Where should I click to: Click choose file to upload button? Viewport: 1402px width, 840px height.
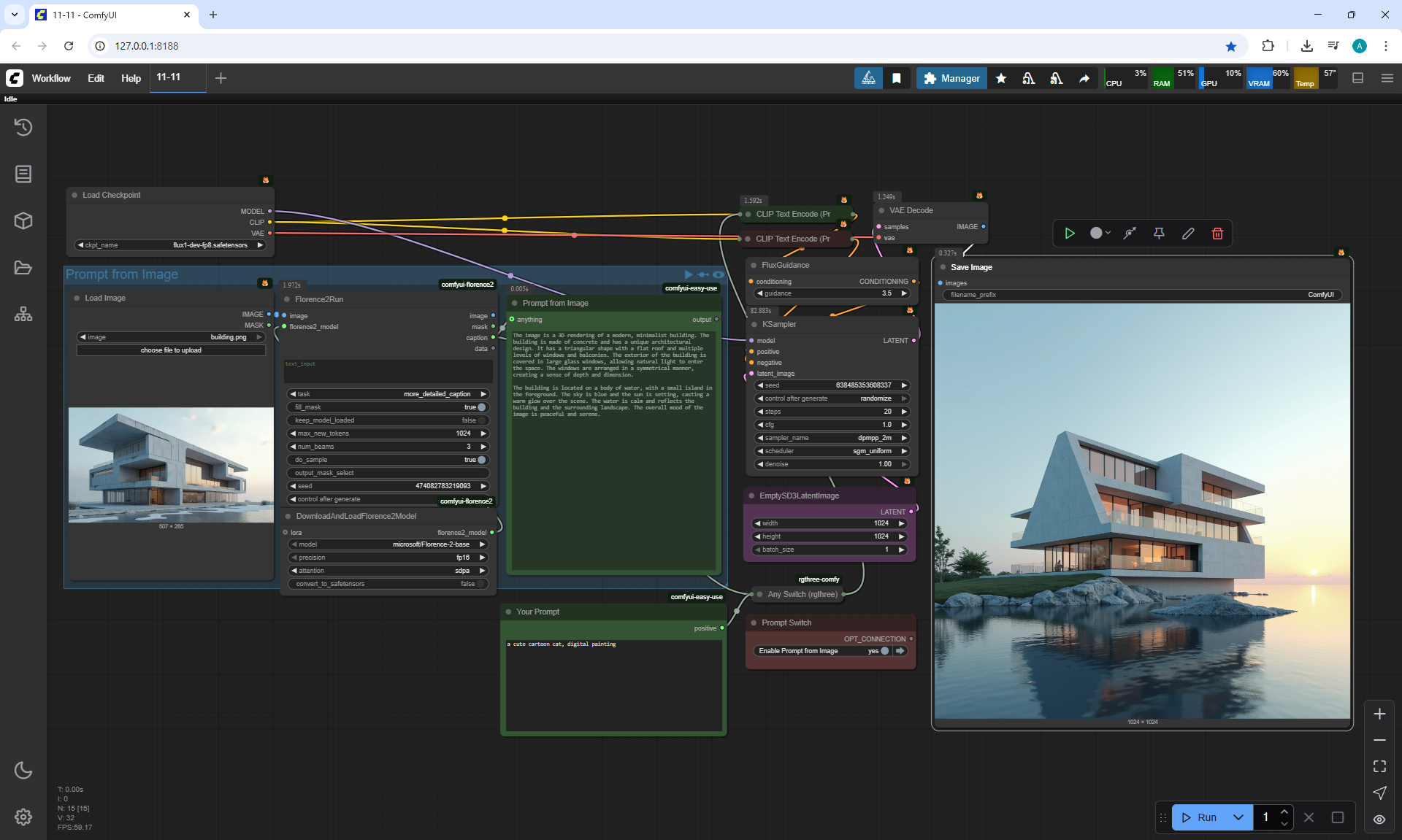[x=171, y=350]
